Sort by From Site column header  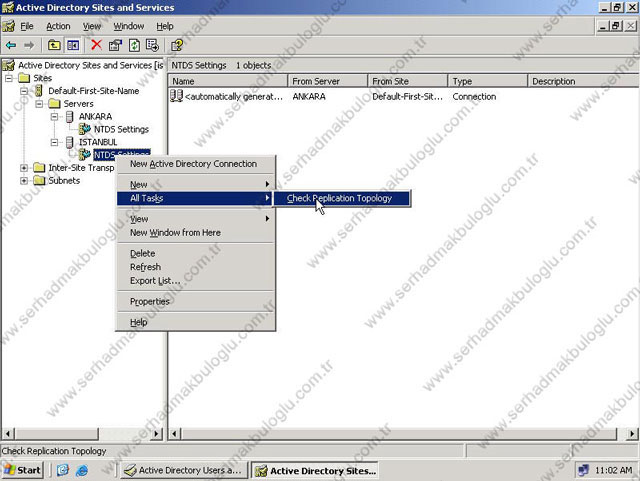[408, 81]
